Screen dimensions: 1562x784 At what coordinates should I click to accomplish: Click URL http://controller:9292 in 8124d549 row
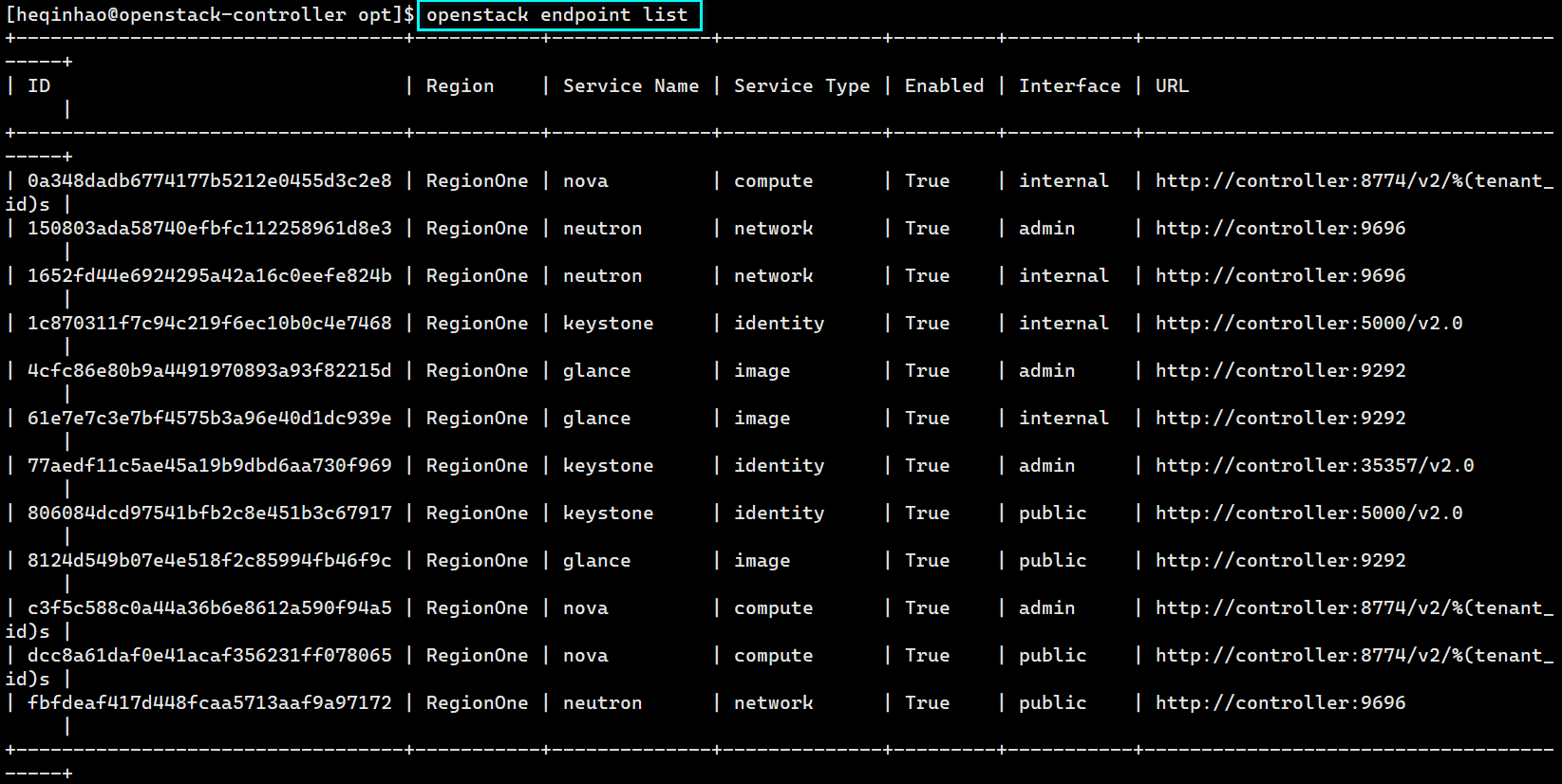(x=1280, y=561)
